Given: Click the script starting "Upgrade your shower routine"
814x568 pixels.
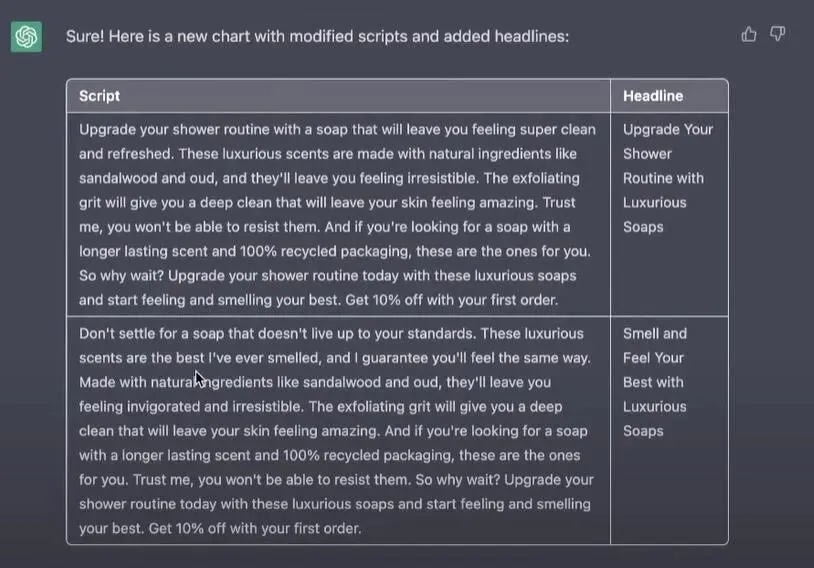Looking at the screenshot, I should click(x=337, y=214).
